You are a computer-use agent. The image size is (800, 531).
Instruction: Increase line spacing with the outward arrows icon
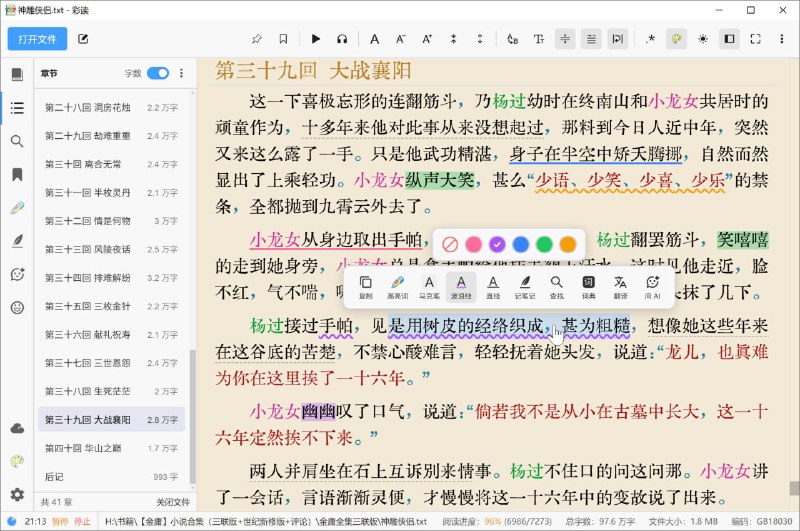(480, 39)
